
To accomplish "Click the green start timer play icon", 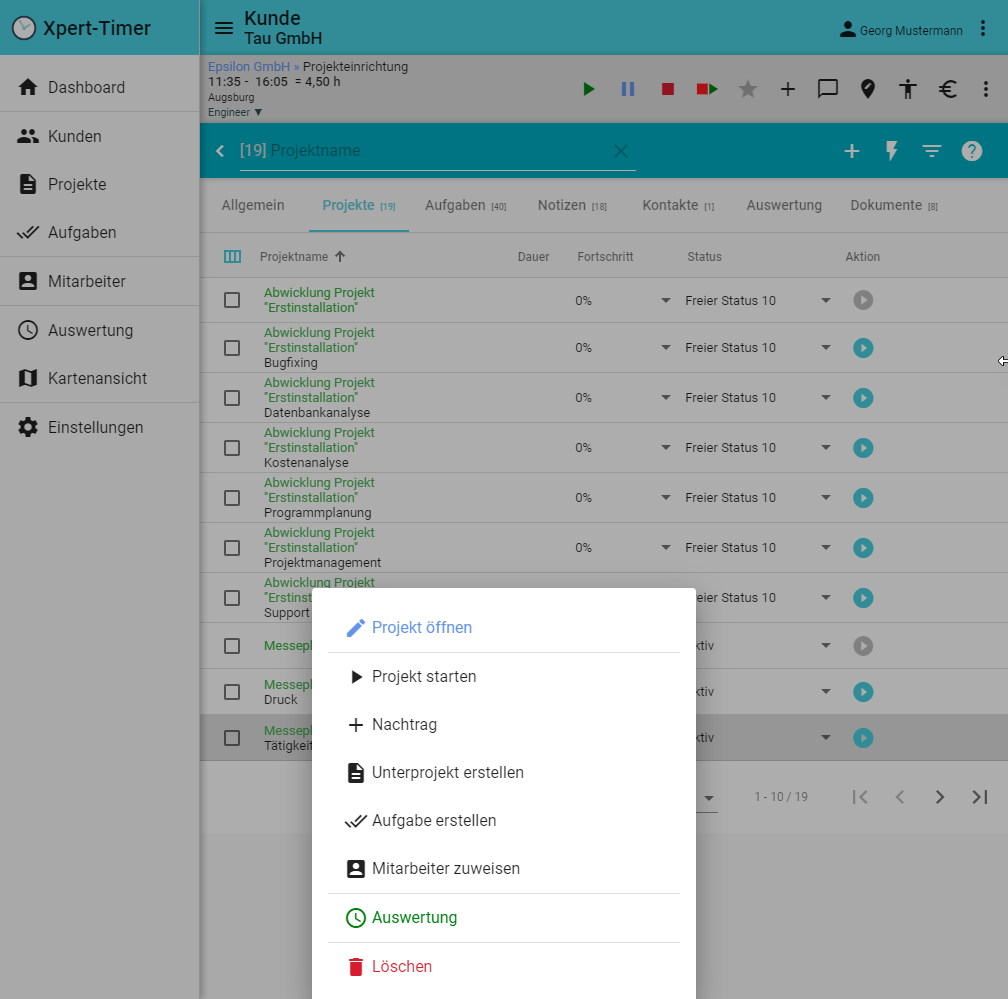I will 589,89.
